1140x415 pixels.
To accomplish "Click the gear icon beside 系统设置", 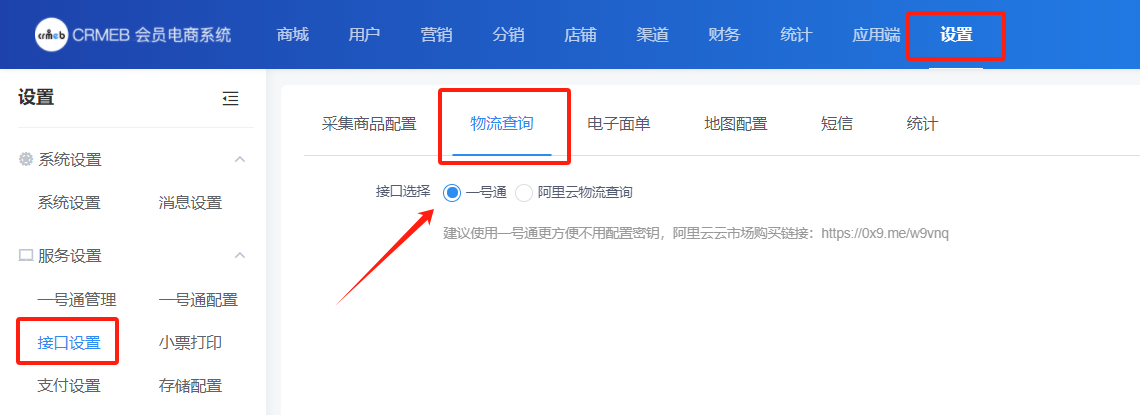I will point(26,160).
